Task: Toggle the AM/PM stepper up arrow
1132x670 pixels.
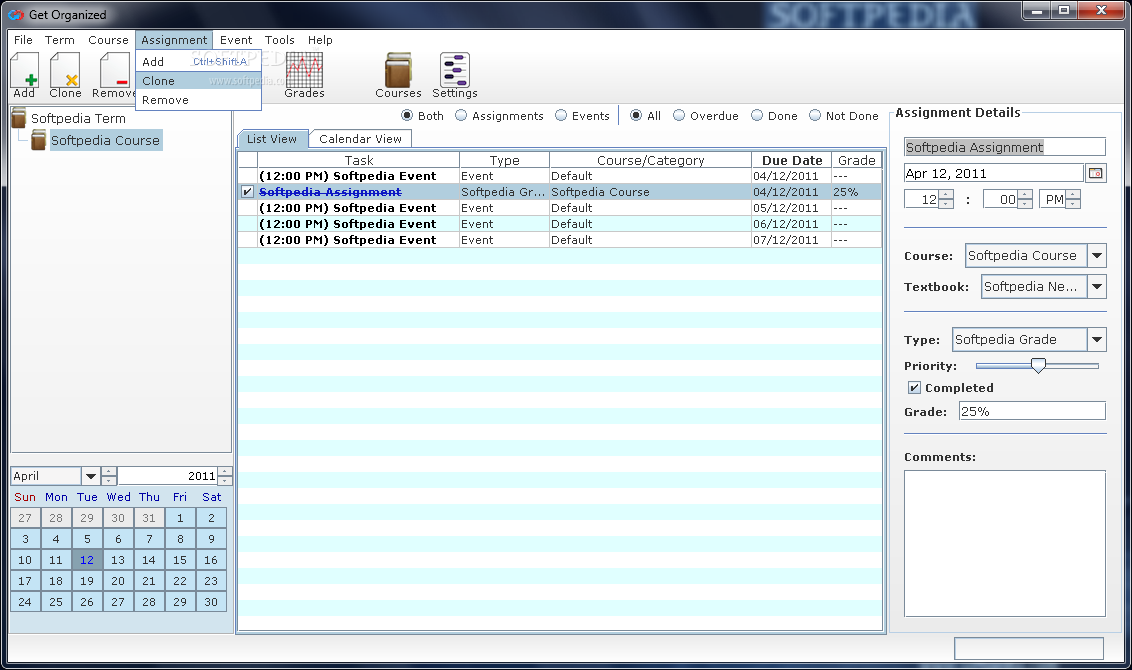Action: [x=1073, y=195]
